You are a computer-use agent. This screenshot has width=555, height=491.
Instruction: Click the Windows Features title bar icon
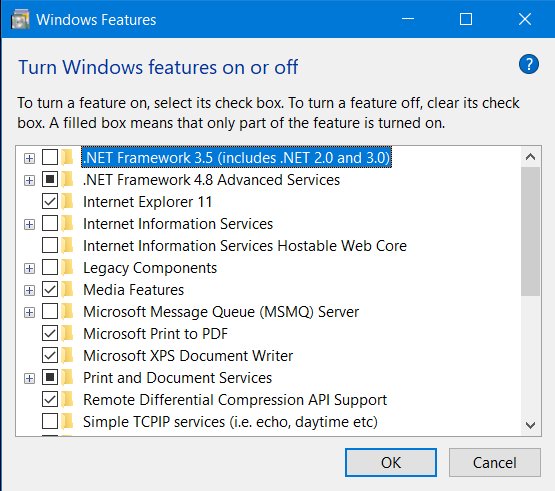tap(20, 19)
